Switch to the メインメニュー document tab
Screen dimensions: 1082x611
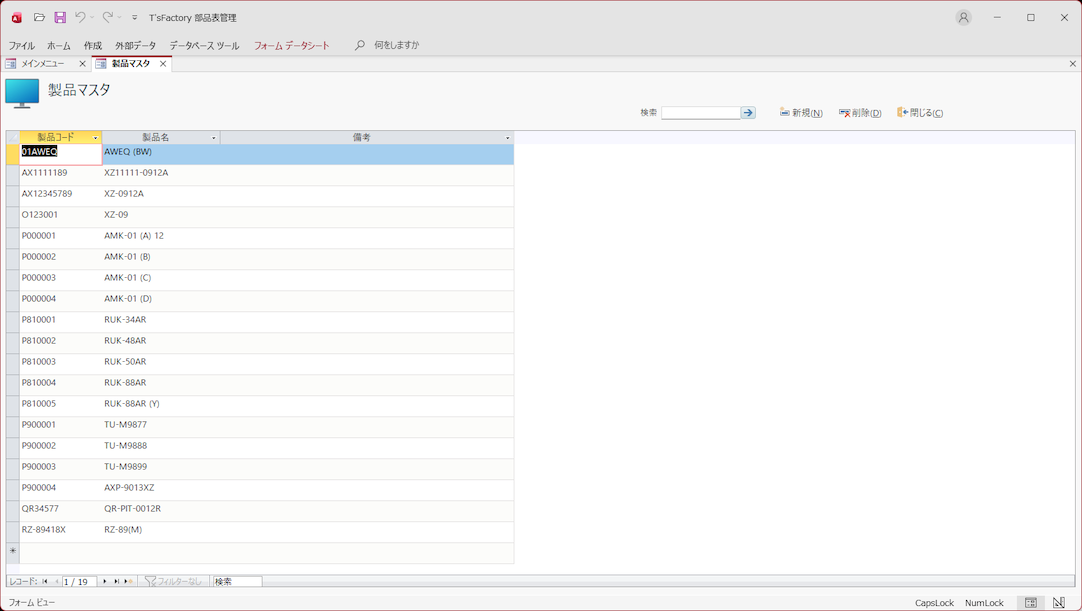pos(43,64)
